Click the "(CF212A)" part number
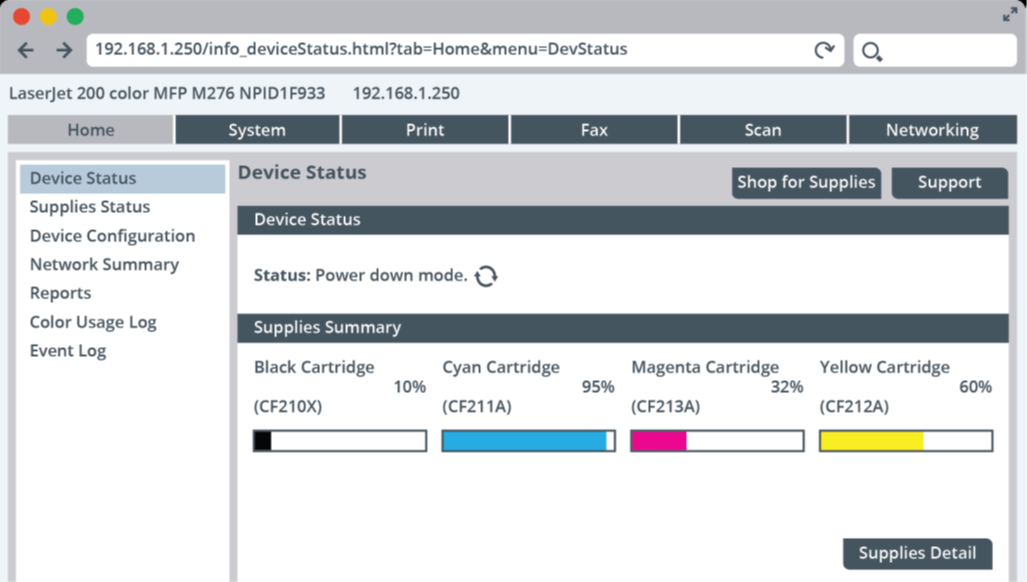The width and height of the screenshot is (1027, 582). pyautogui.click(x=853, y=407)
